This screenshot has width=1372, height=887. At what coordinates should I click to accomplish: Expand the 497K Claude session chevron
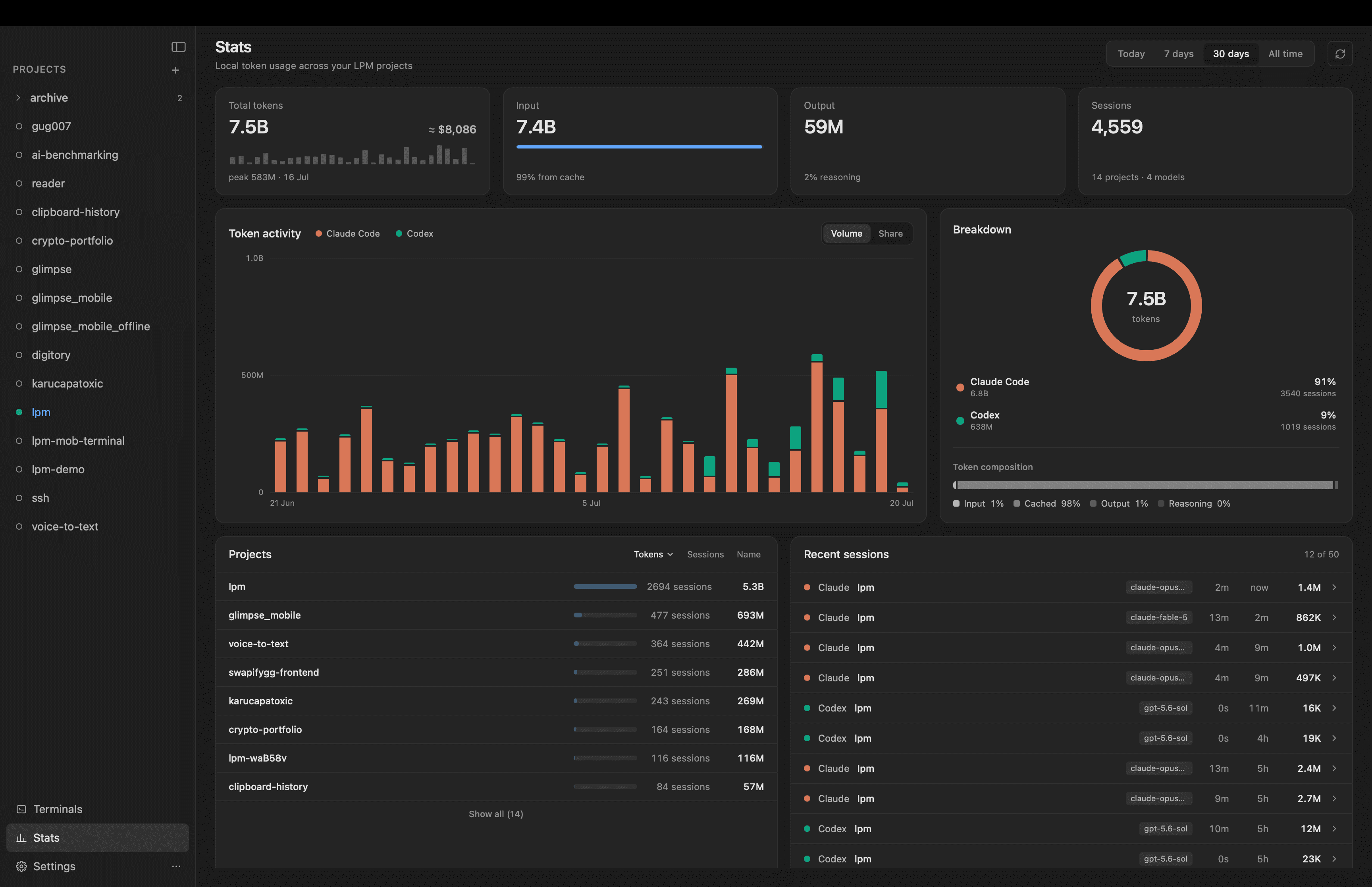click(x=1334, y=678)
